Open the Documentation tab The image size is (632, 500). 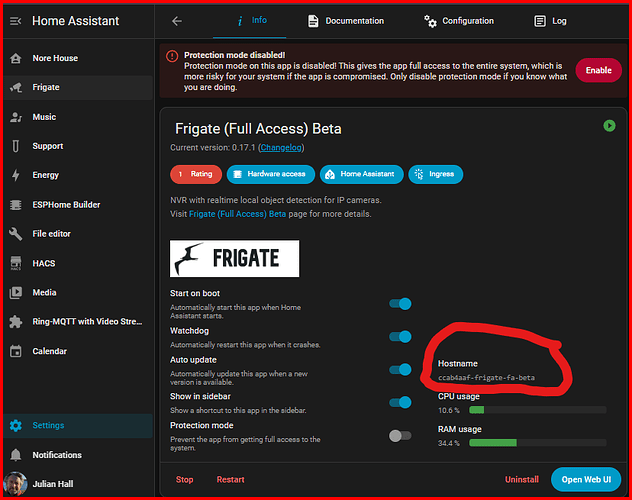tap(345, 21)
